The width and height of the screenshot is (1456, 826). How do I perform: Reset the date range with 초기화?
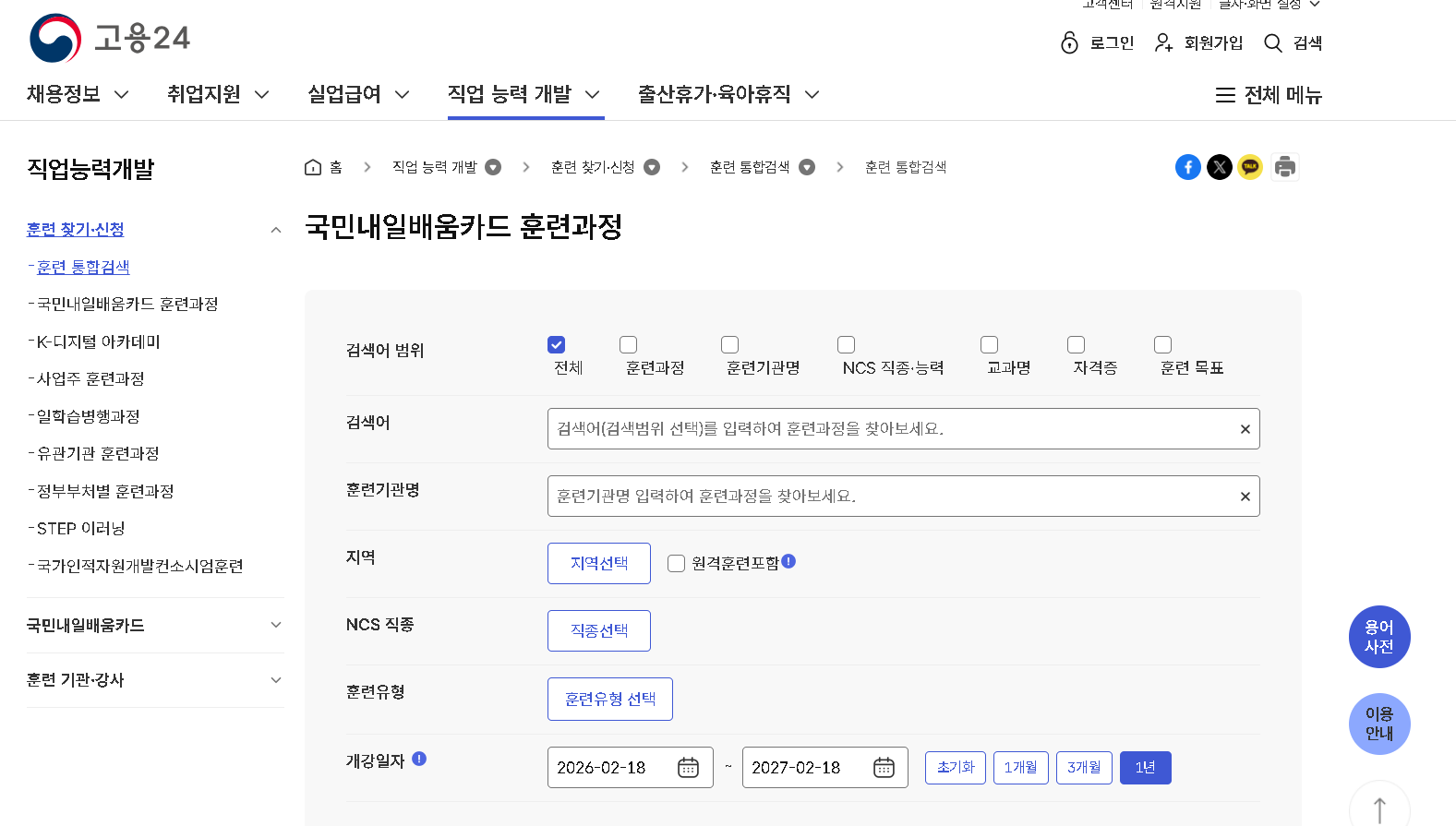[956, 768]
